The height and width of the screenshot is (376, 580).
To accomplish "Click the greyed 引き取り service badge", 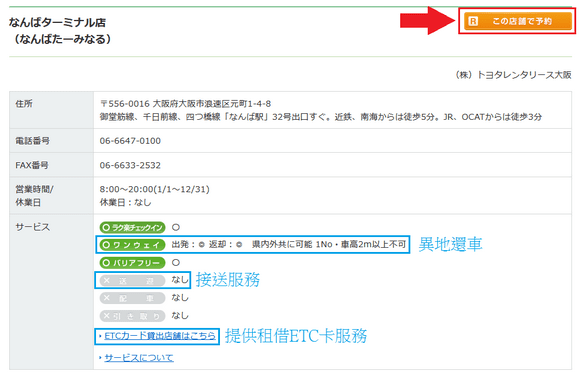I will click(x=132, y=316).
